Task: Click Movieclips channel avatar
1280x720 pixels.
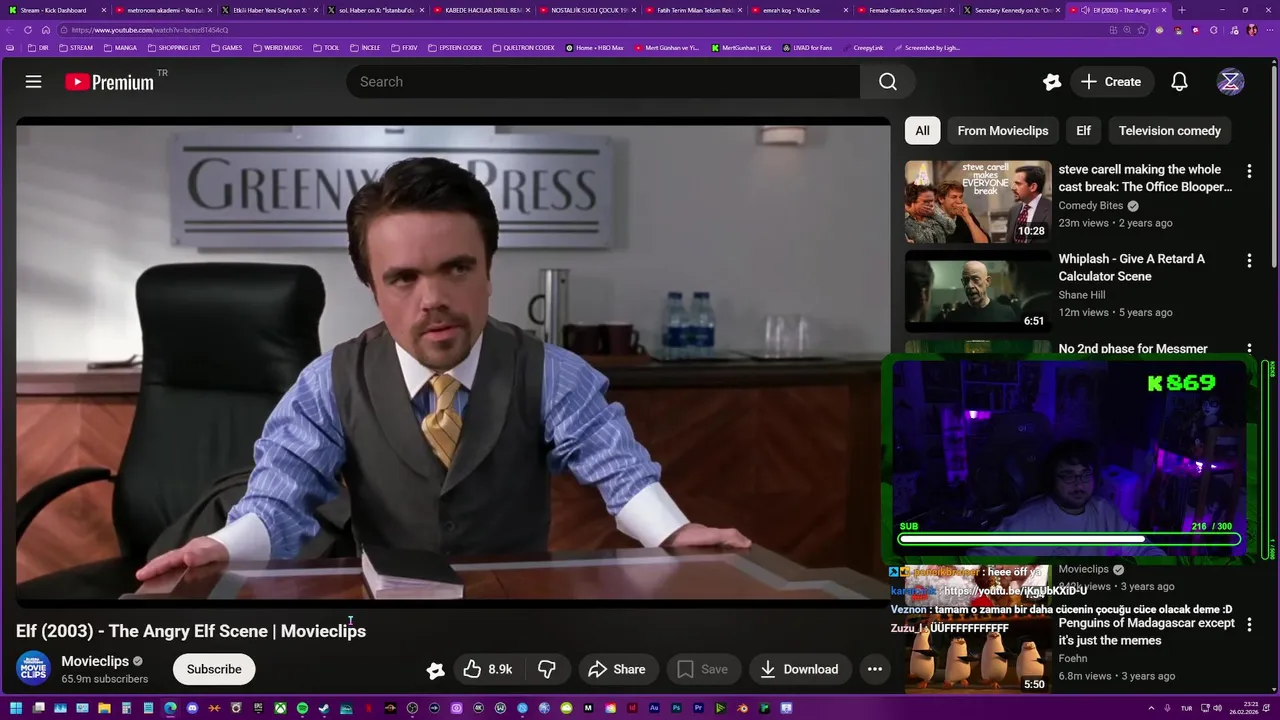Action: [x=33, y=669]
